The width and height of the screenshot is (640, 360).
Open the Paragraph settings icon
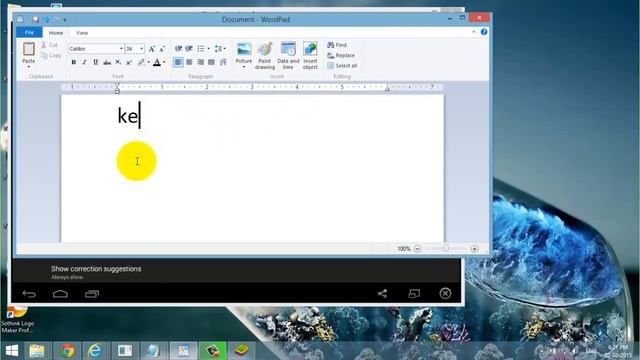pyautogui.click(x=223, y=62)
